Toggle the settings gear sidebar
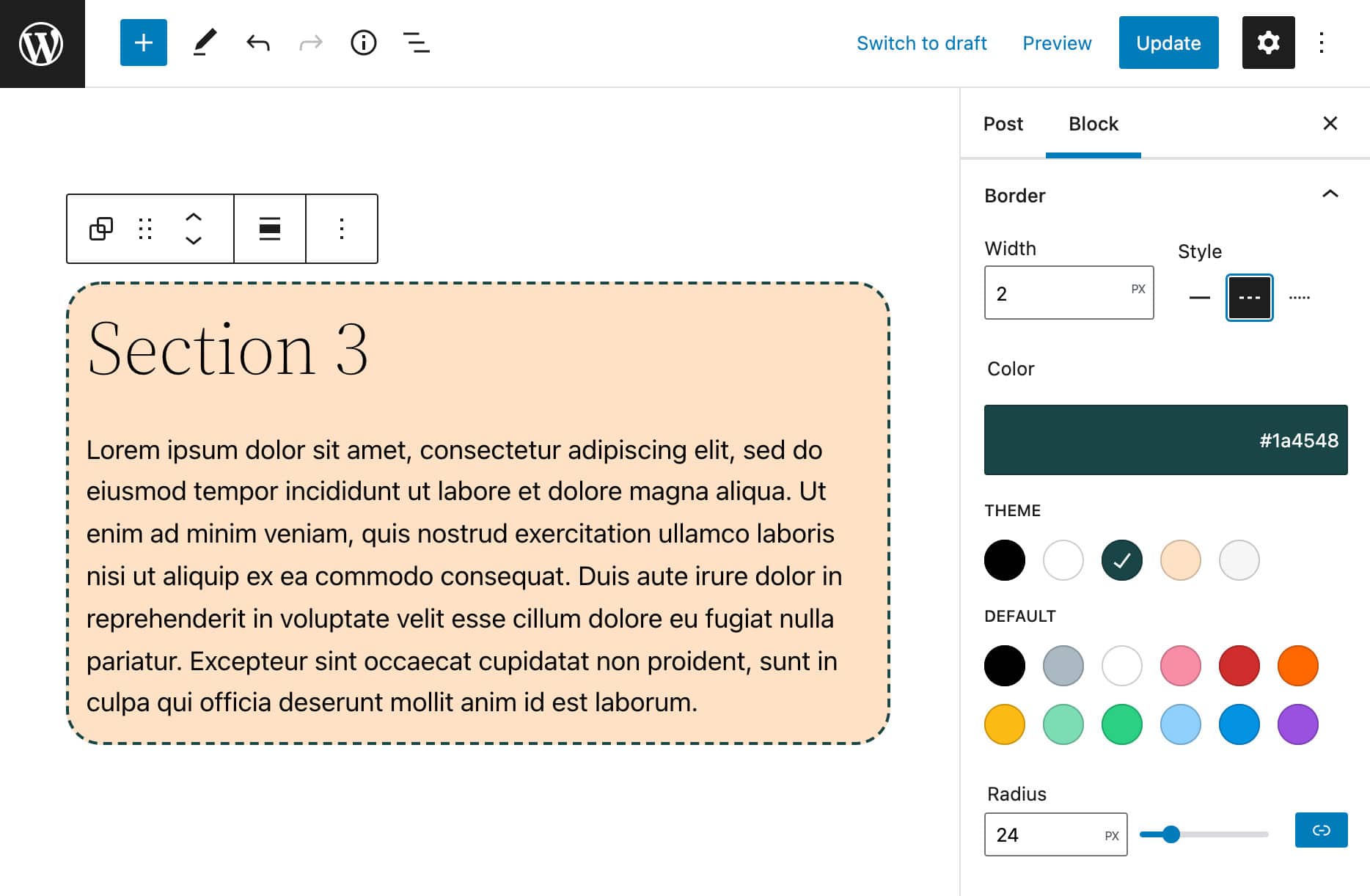The width and height of the screenshot is (1370, 896). click(x=1268, y=43)
